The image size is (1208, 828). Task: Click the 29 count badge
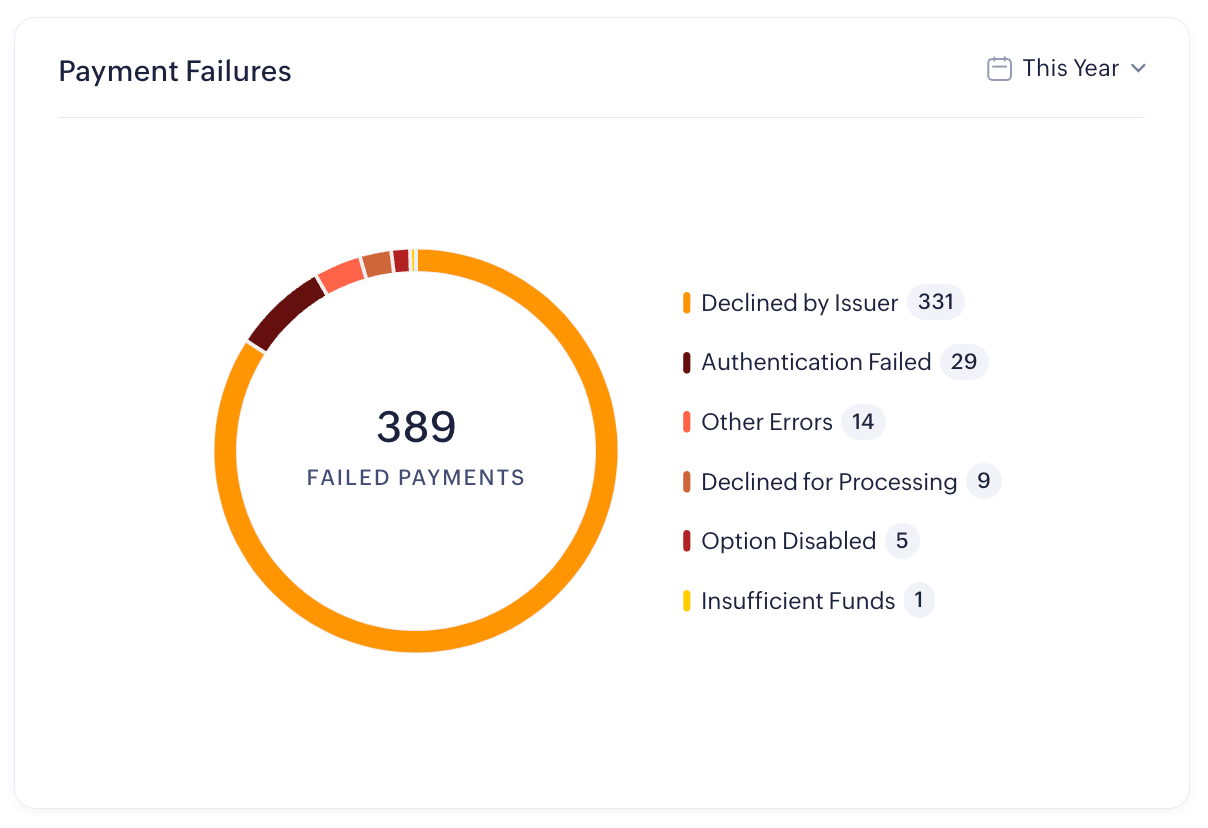click(964, 362)
